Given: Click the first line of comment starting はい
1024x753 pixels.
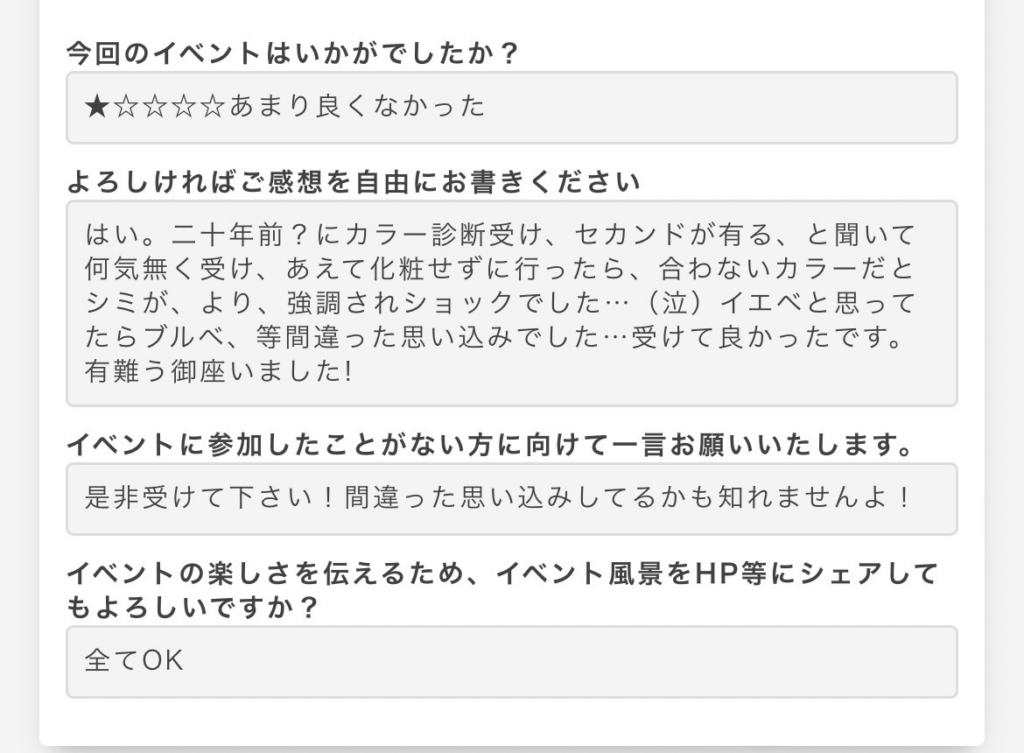Looking at the screenshot, I should pyautogui.click(x=500, y=234).
